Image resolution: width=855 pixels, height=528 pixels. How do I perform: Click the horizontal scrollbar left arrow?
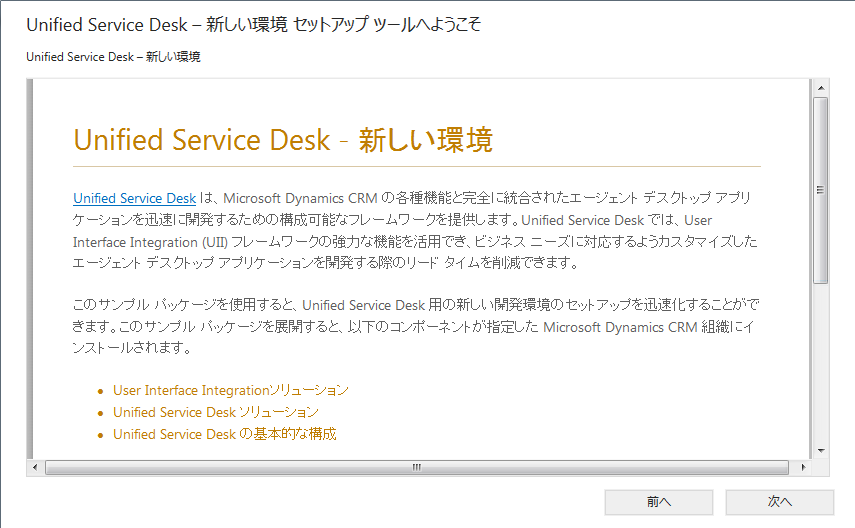[x=35, y=467]
